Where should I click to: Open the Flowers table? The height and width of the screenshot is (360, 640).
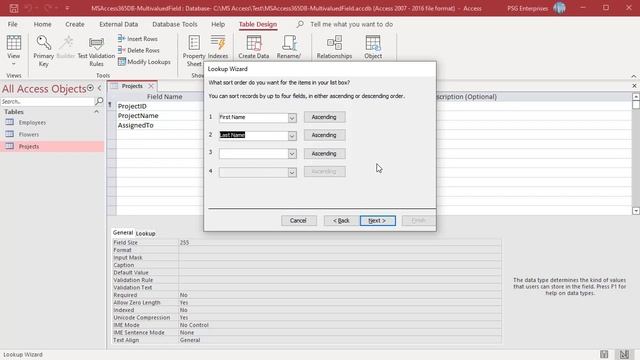point(29,134)
